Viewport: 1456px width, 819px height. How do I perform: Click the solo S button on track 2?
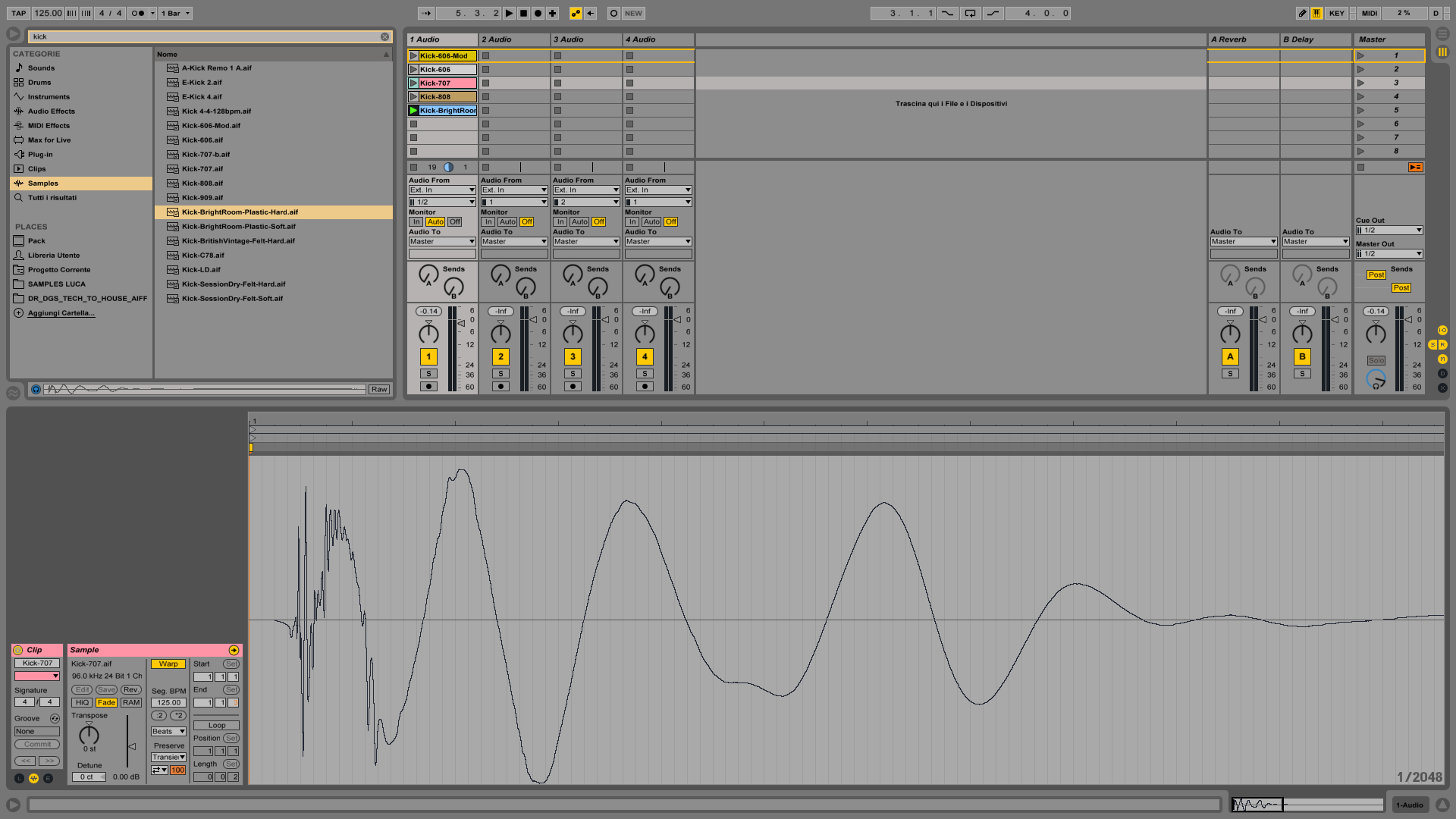point(500,373)
